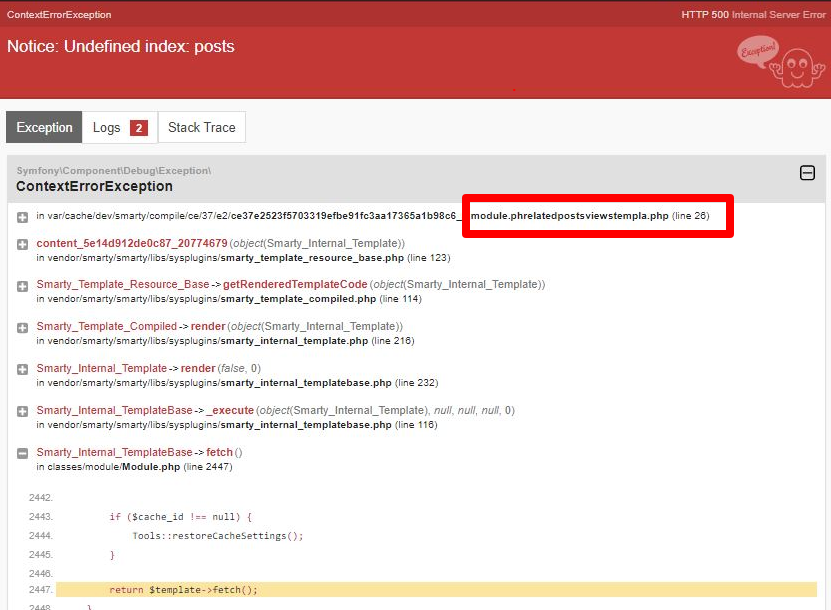Screen dimensions: 831x610
Task: Expand the Smarty_Template_Compiled render trace entry
Action: tap(22, 328)
